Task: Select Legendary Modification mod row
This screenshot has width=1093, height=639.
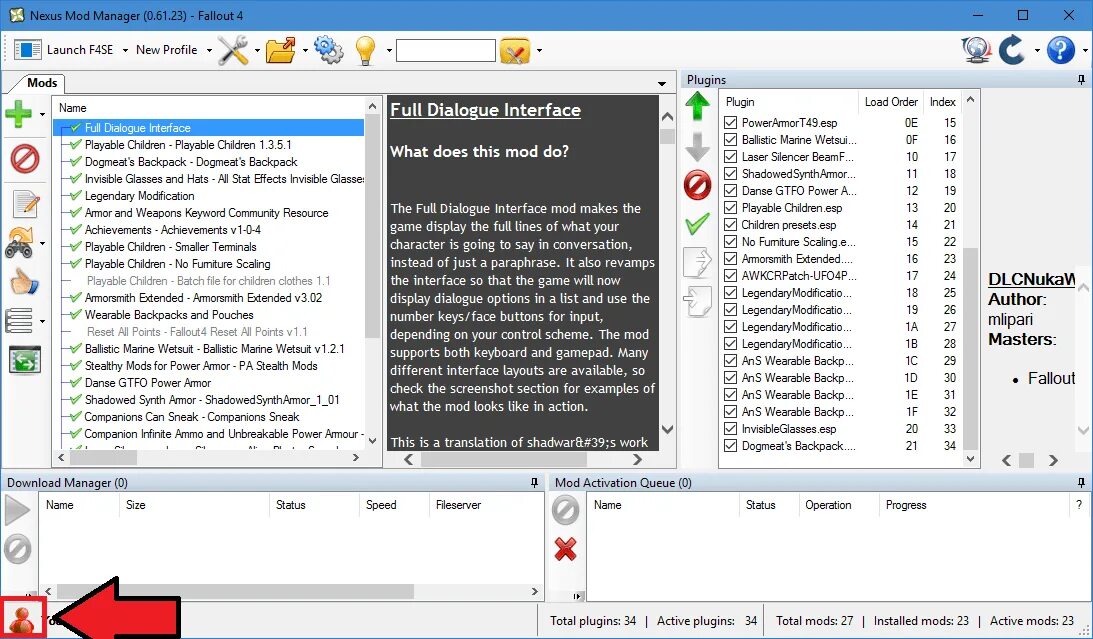Action: pos(208,196)
